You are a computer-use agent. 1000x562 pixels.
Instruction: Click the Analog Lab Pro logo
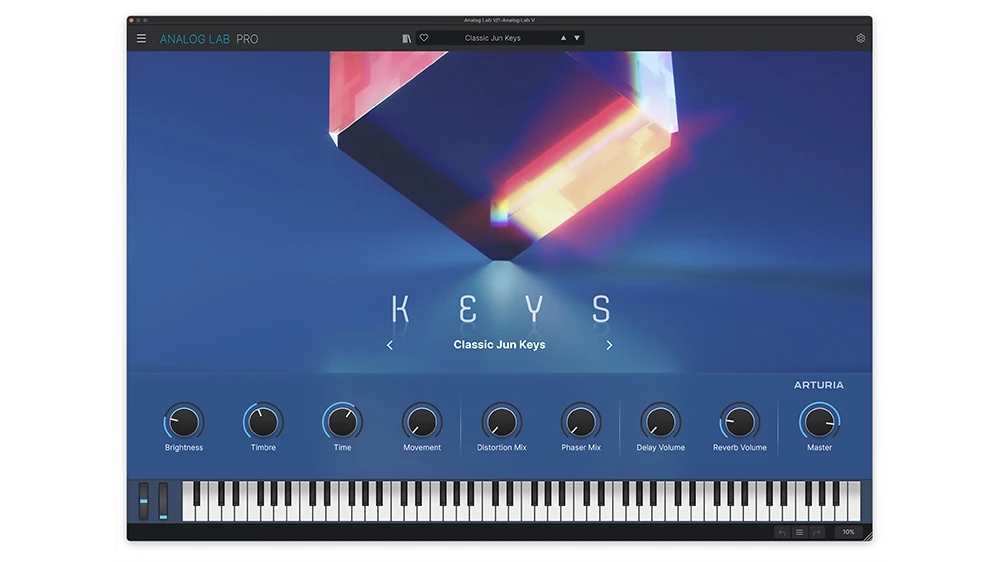pos(209,39)
